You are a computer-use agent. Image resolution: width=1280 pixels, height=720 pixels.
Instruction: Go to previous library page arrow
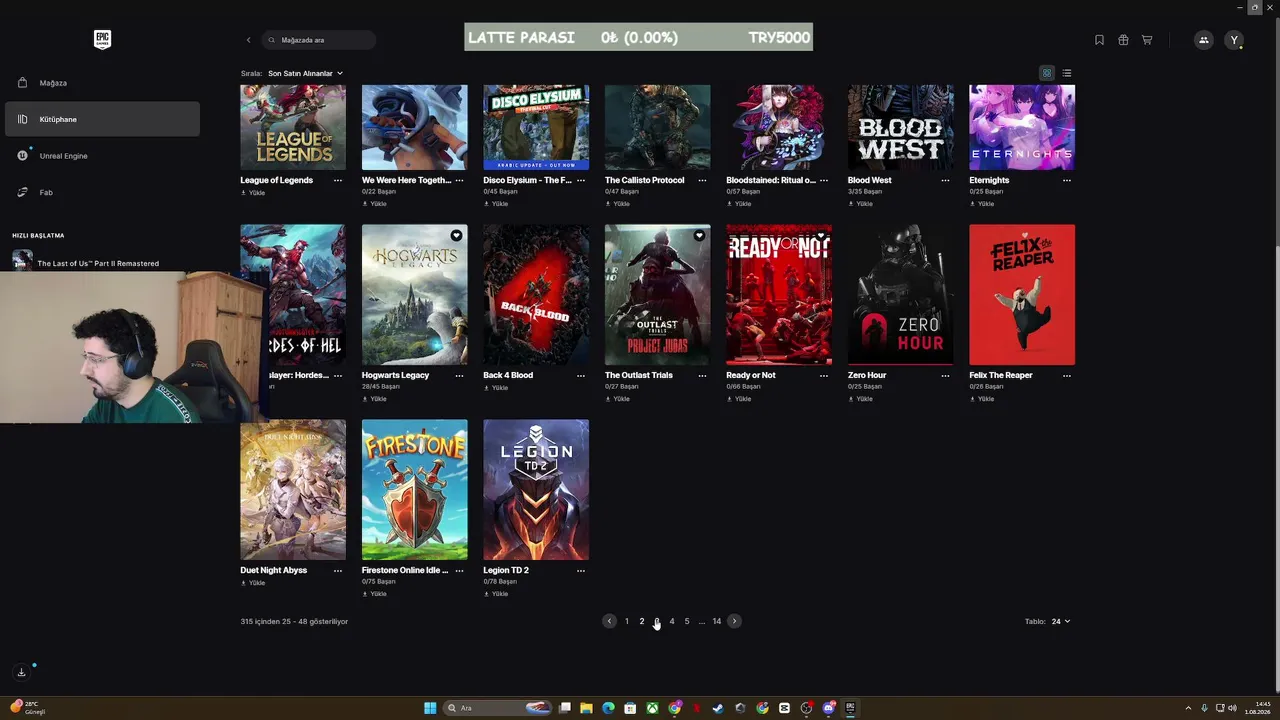(609, 621)
